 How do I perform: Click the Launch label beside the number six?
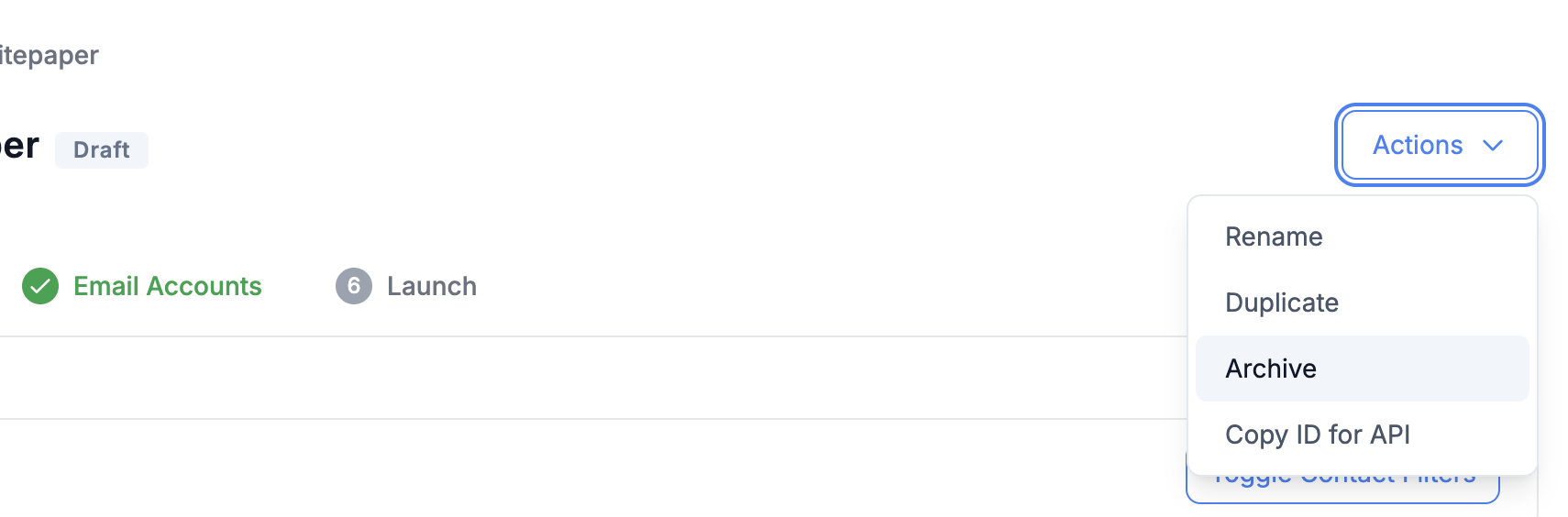click(432, 286)
